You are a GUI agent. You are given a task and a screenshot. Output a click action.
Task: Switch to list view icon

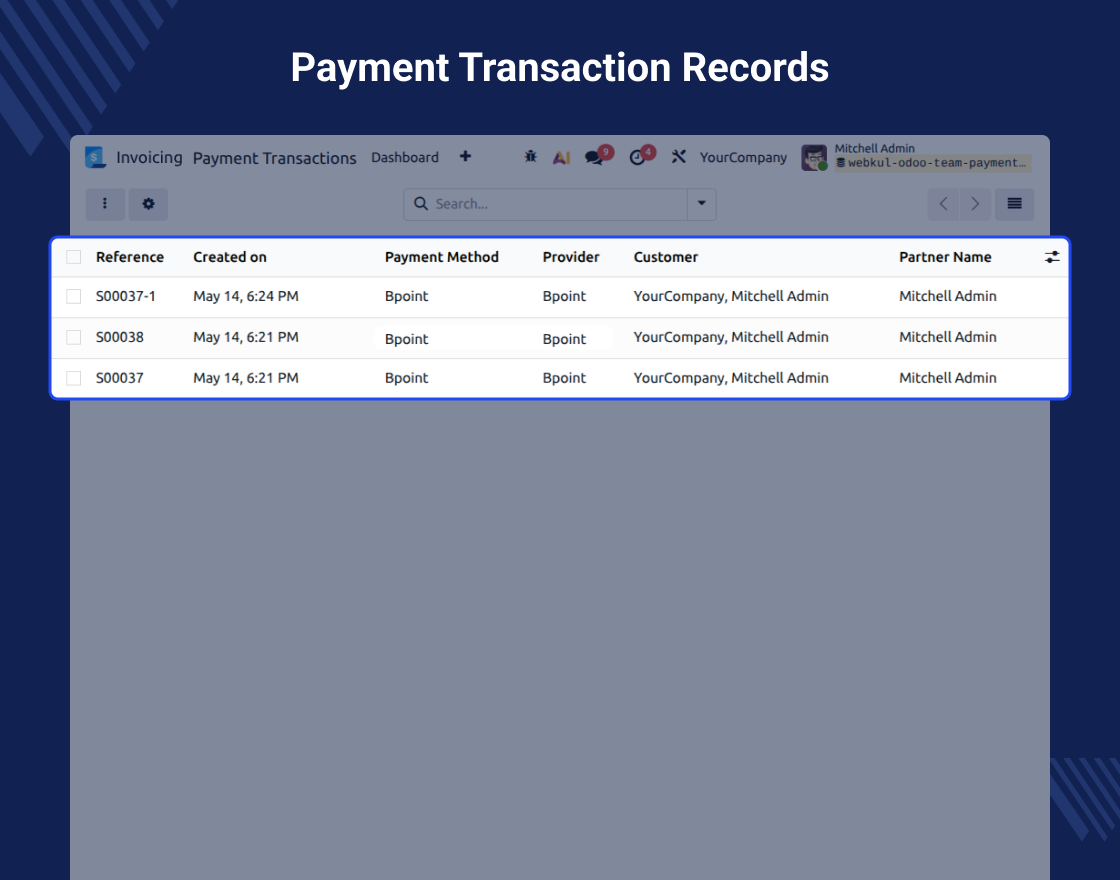coord(1014,204)
